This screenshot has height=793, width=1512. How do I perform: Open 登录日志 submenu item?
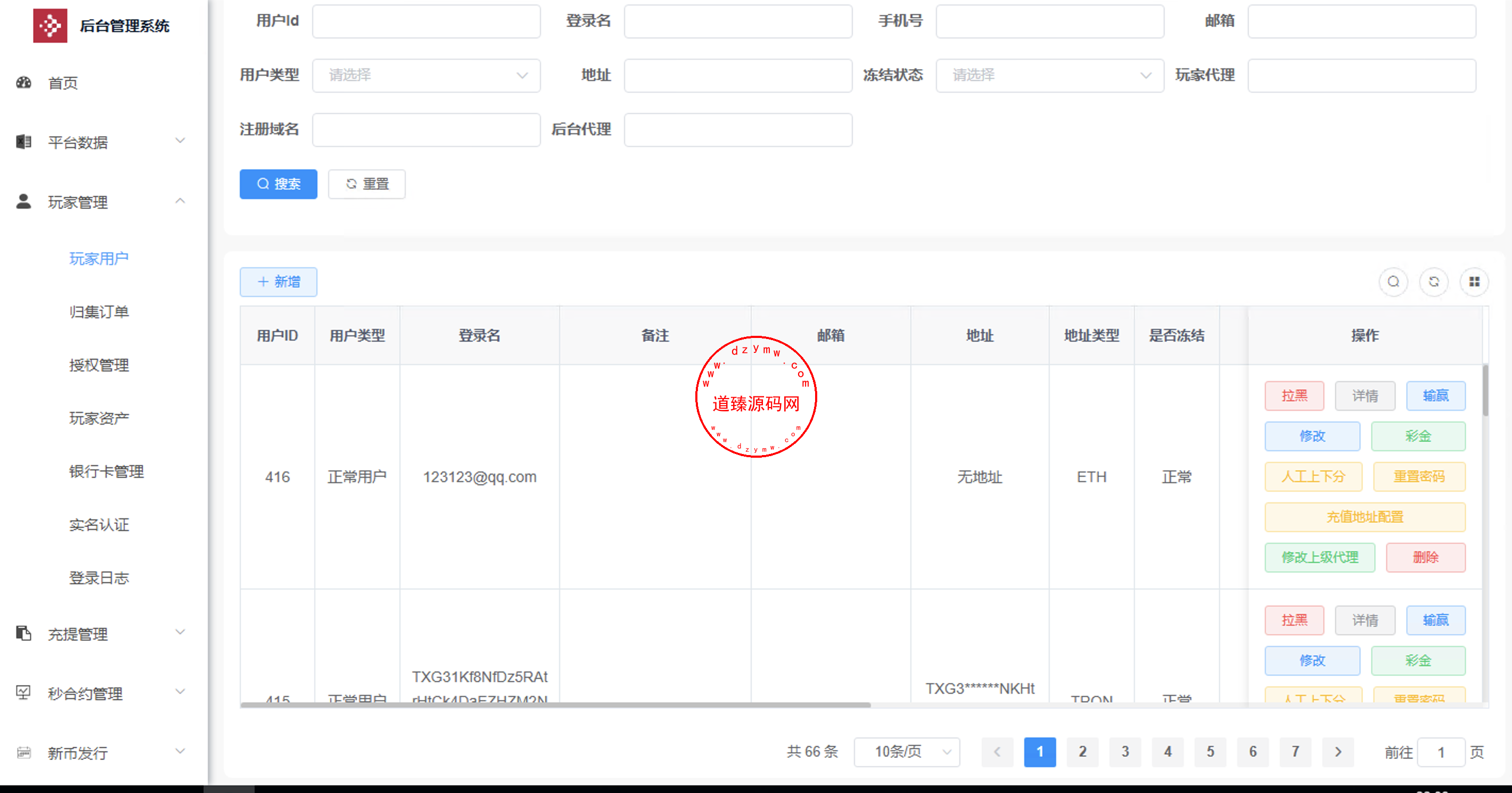pos(99,577)
